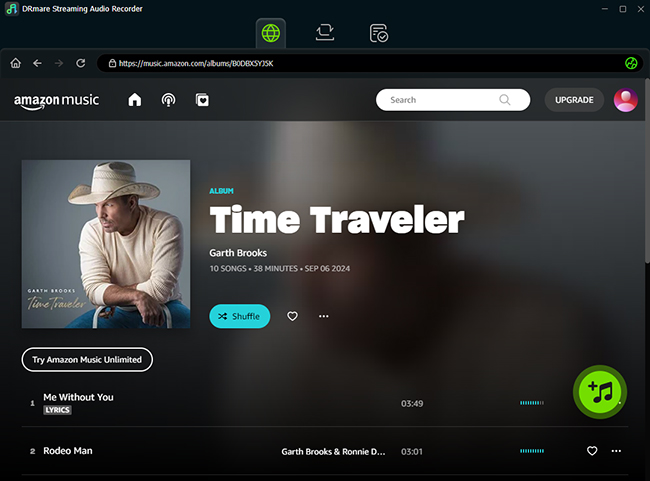Close the DRmare window
650x481 pixels.
pyautogui.click(x=640, y=9)
